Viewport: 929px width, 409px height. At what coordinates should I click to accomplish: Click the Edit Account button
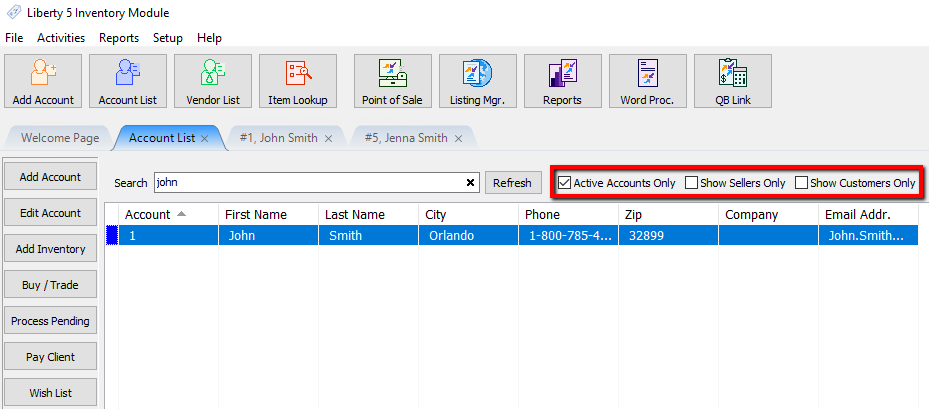pyautogui.click(x=50, y=213)
